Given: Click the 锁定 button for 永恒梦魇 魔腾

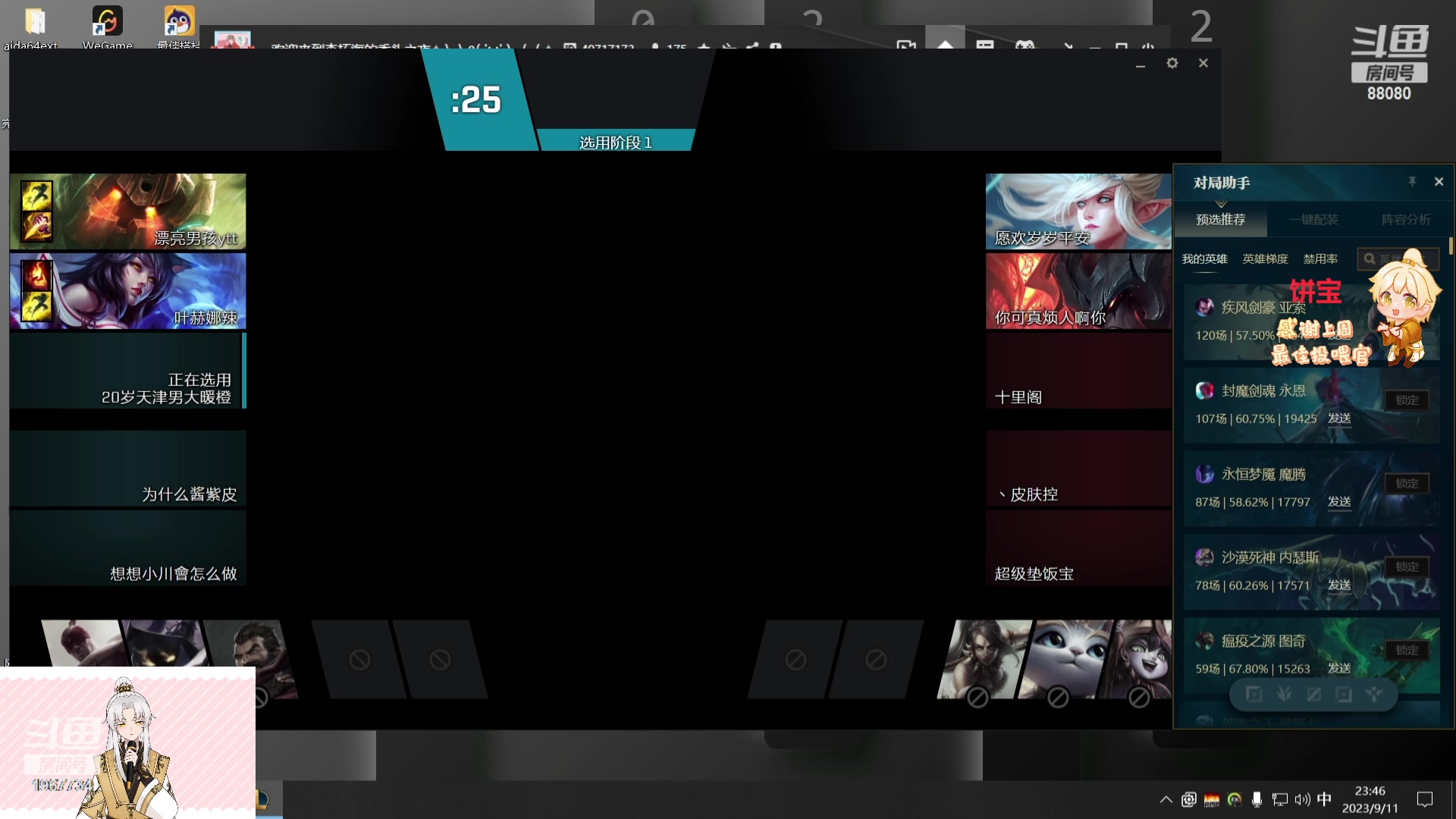Looking at the screenshot, I should point(1407,483).
